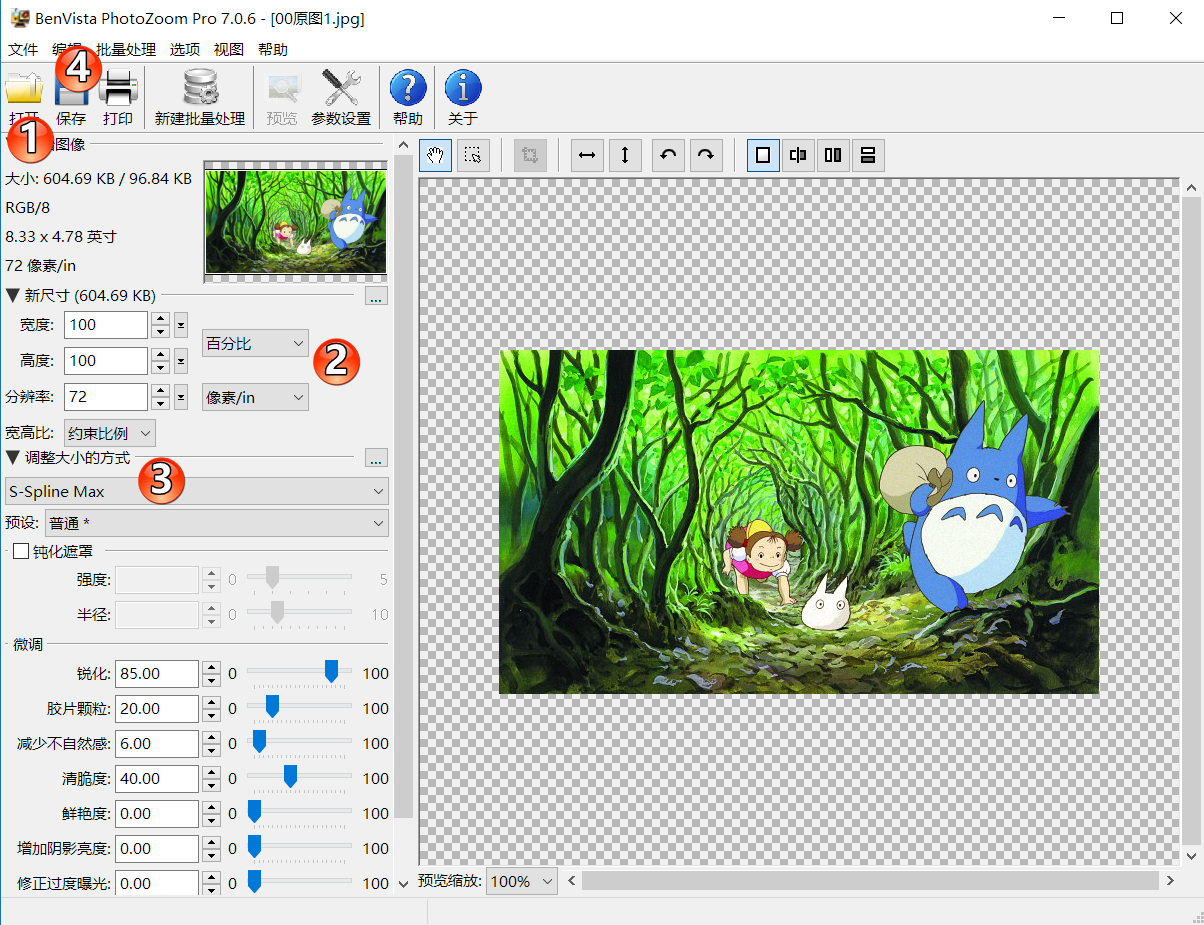Screen dimensions: 1204x925
Task: Open the Help (帮助) menu
Action: [273, 49]
